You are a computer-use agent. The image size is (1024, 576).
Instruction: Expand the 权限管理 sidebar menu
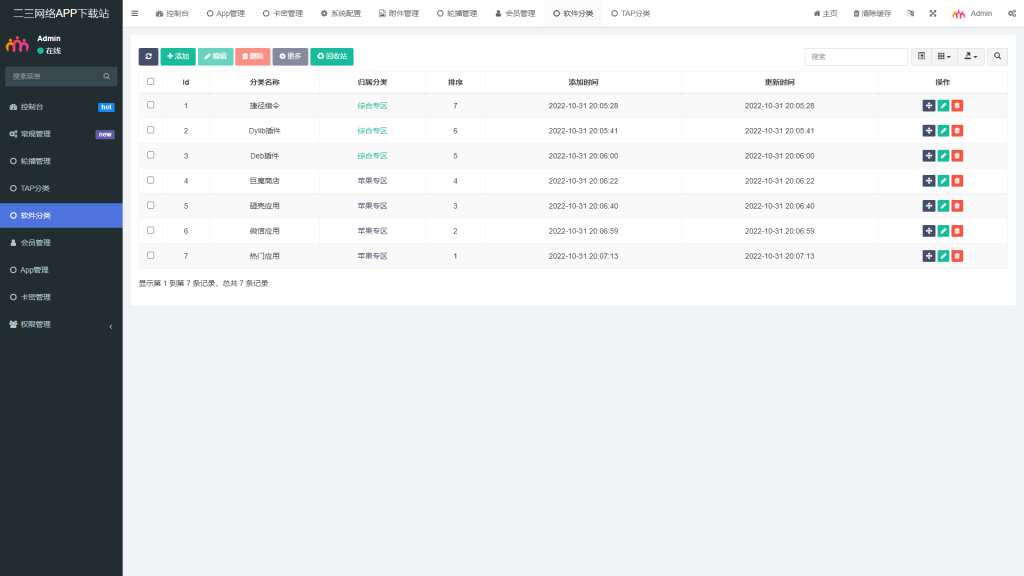tap(61, 325)
